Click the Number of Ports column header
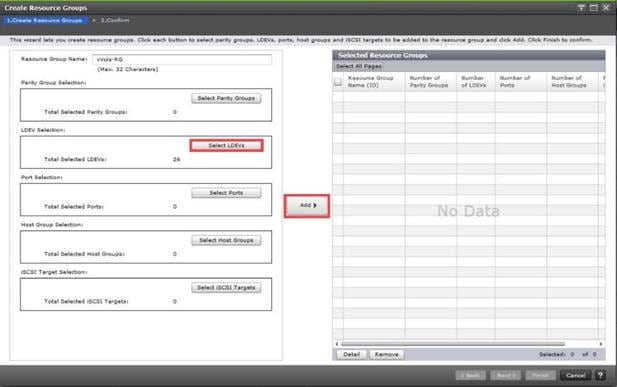Image resolution: width=617 pixels, height=387 pixels. tap(521, 81)
